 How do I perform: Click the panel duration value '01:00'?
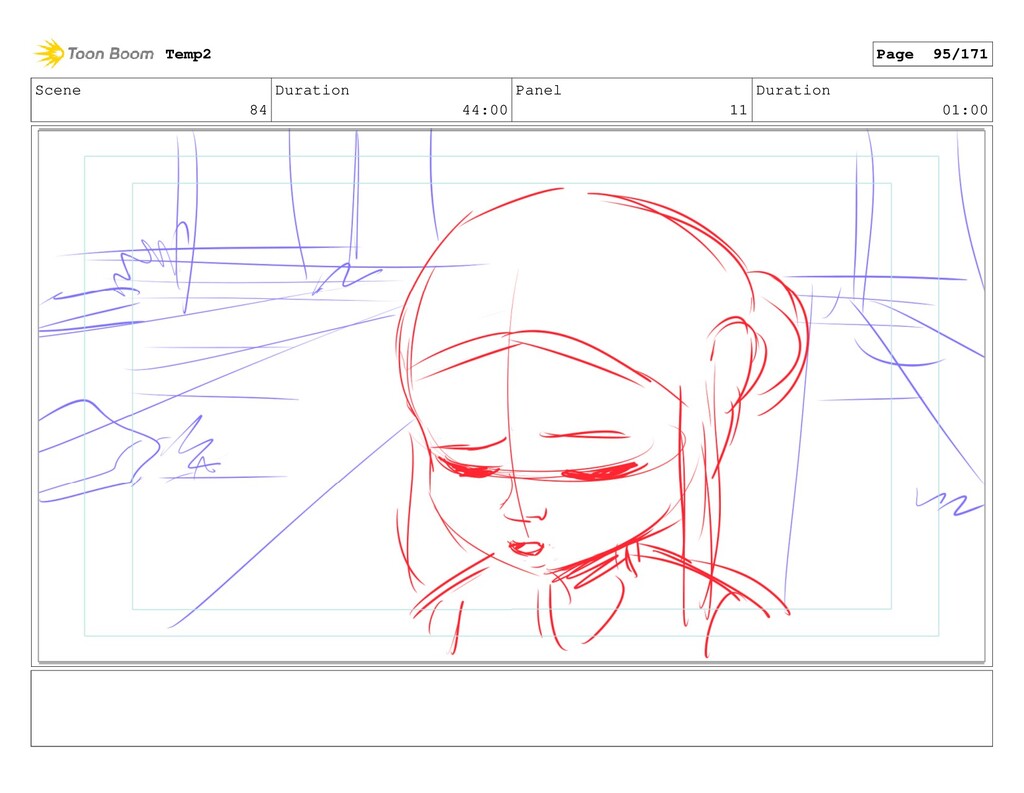[x=965, y=110]
